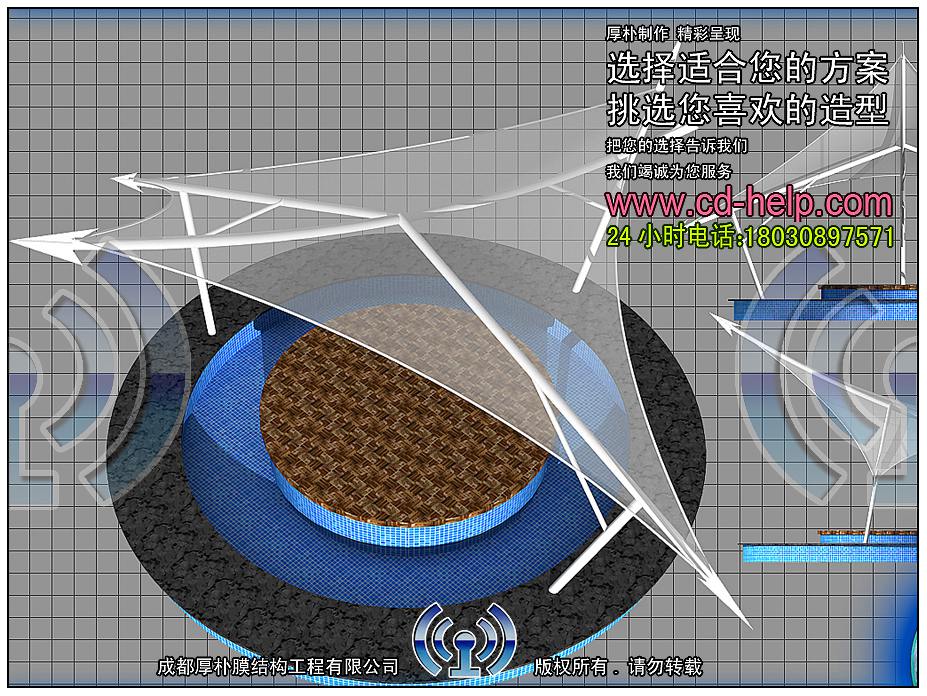This screenshot has height=696, width=927.
Task: Click the 我们竭诚为您服务 text line
Action: (669, 172)
